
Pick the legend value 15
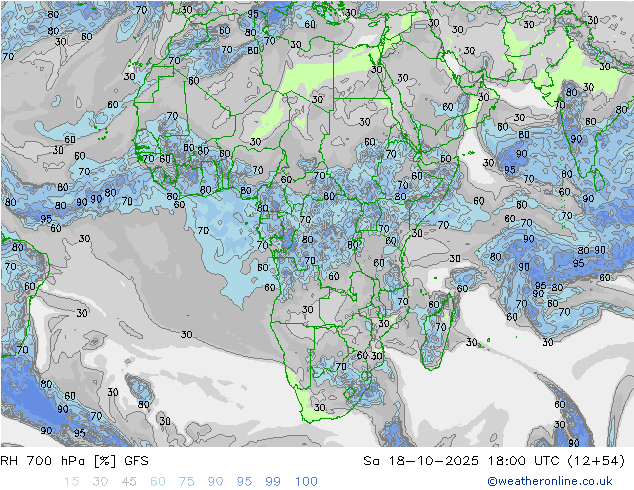click(x=71, y=482)
